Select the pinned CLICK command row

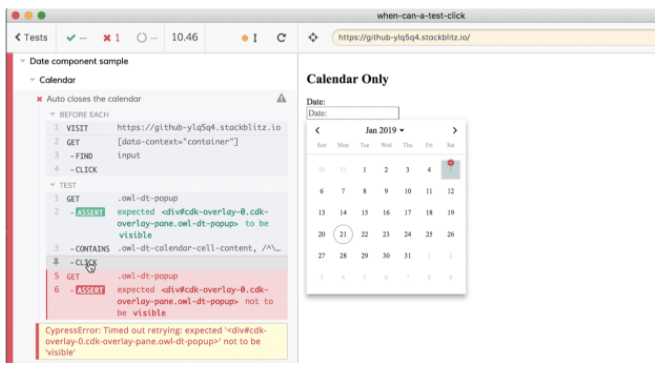tap(167, 262)
